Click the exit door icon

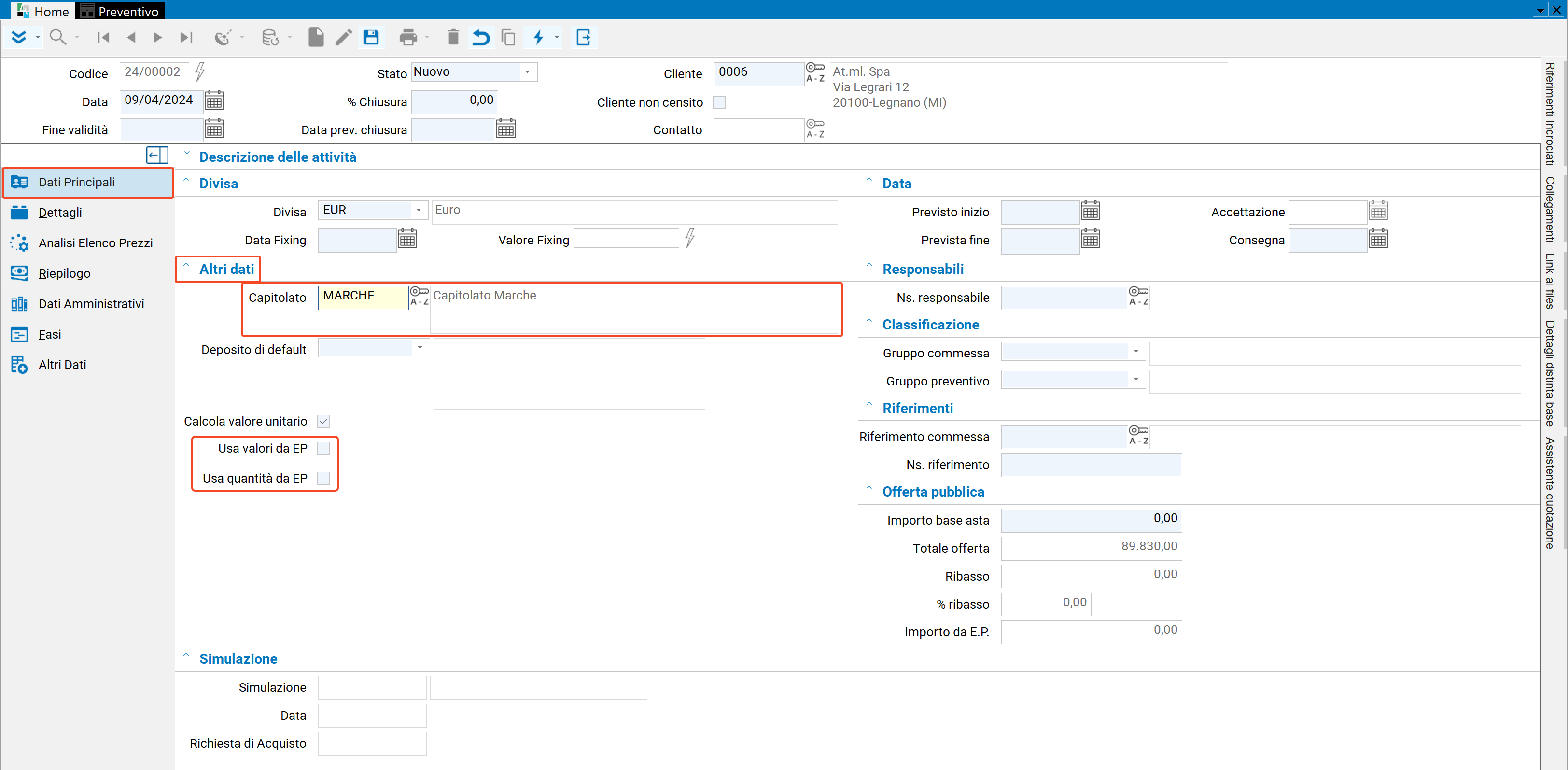(583, 37)
